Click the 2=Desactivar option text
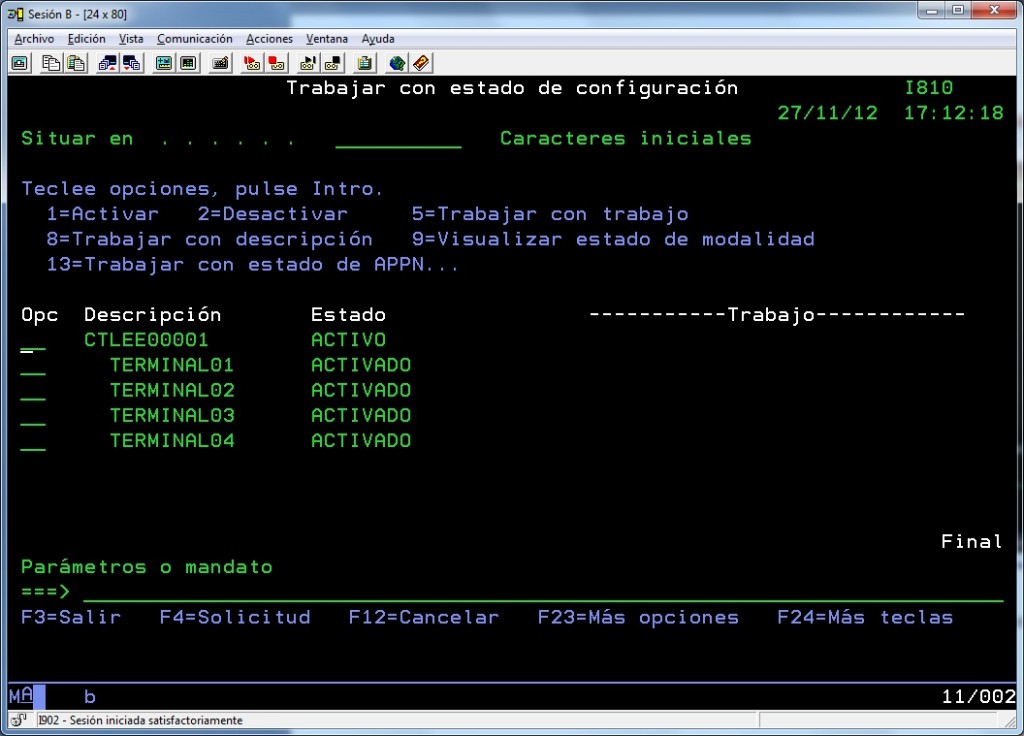Screen dimensions: 1024x736 (x=273, y=214)
